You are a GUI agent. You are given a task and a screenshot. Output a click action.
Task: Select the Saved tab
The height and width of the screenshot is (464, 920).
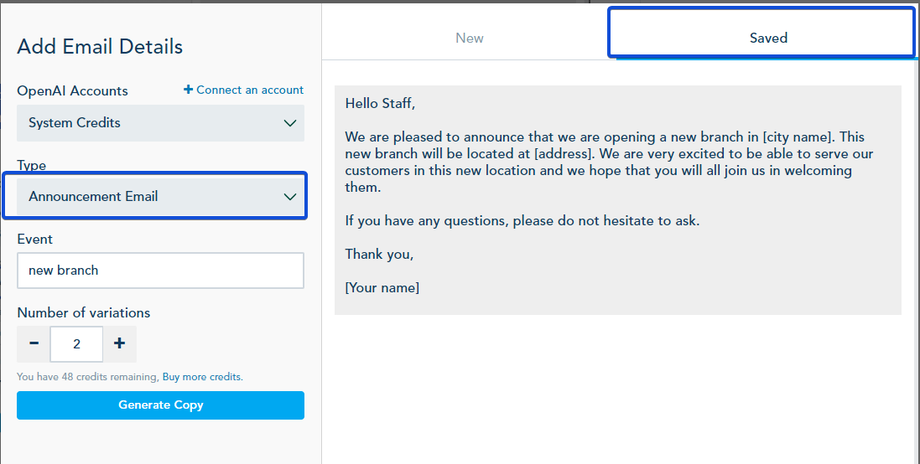pyautogui.click(x=768, y=38)
